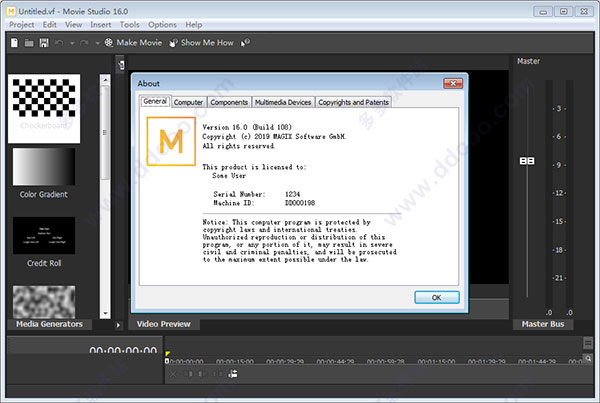Open the Options menu
Image resolution: width=600 pixels, height=403 pixels.
click(x=162, y=25)
